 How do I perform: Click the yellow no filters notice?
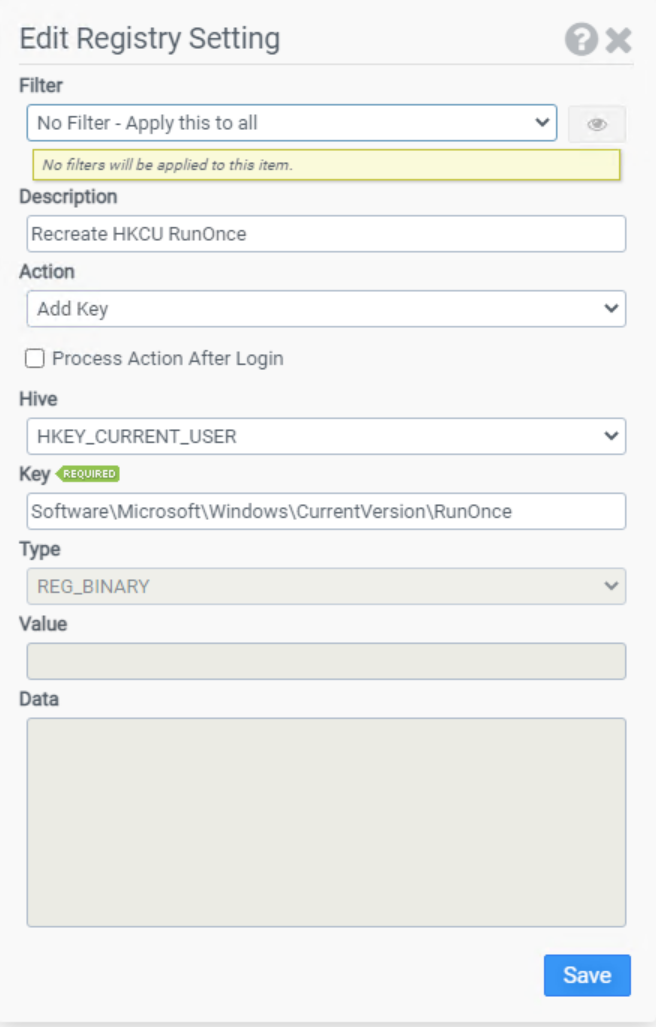326,164
